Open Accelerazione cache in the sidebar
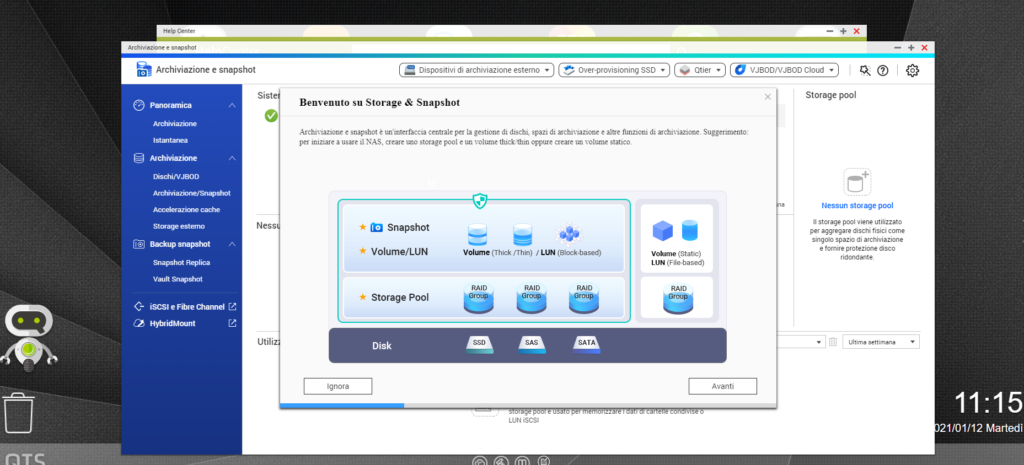The width and height of the screenshot is (1024, 465). point(186,210)
